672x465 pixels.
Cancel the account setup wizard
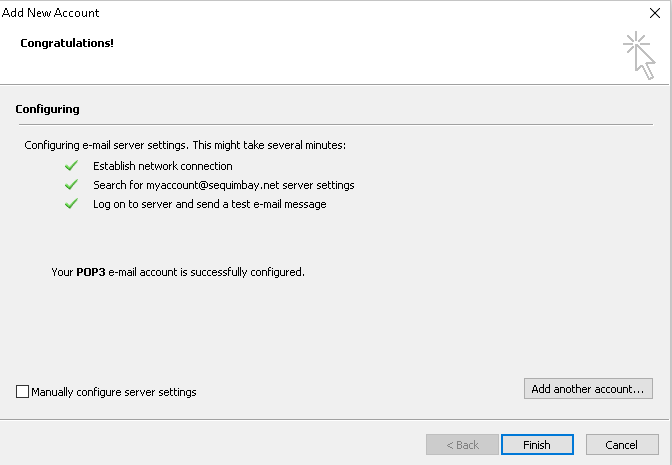pyautogui.click(x=622, y=444)
